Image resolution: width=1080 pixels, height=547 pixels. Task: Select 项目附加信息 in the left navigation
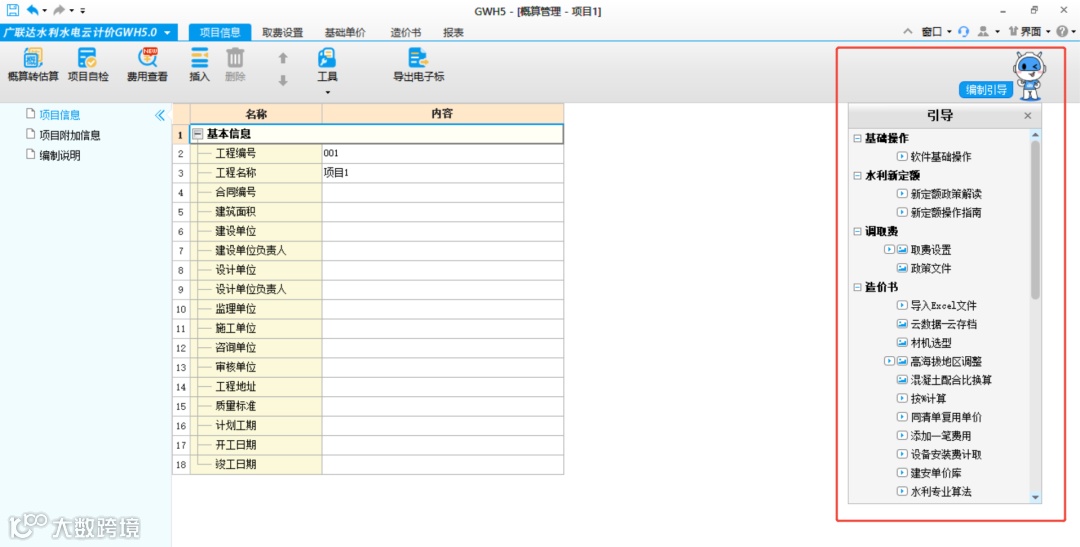click(x=70, y=135)
